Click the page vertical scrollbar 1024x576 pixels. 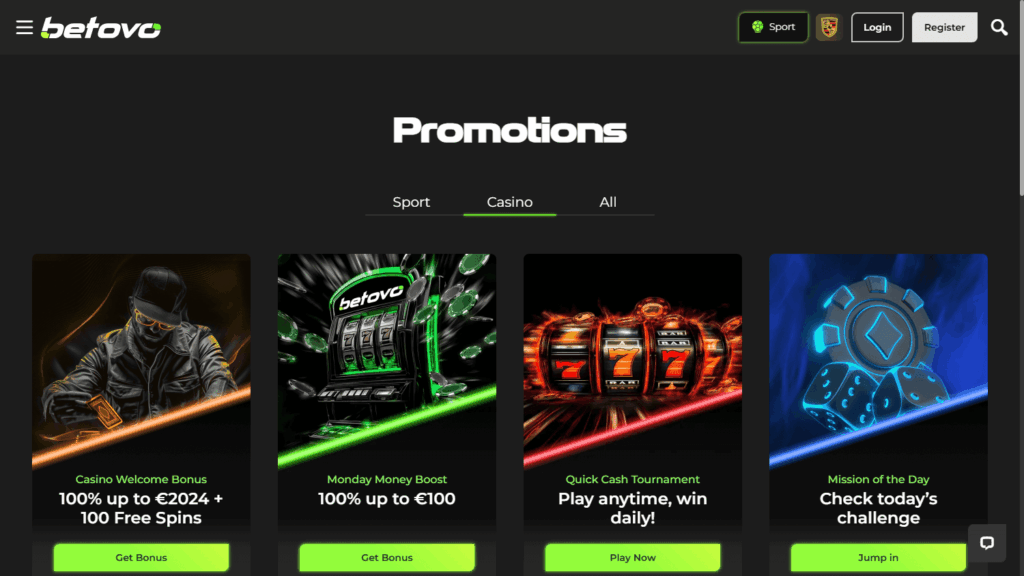[1021, 288]
